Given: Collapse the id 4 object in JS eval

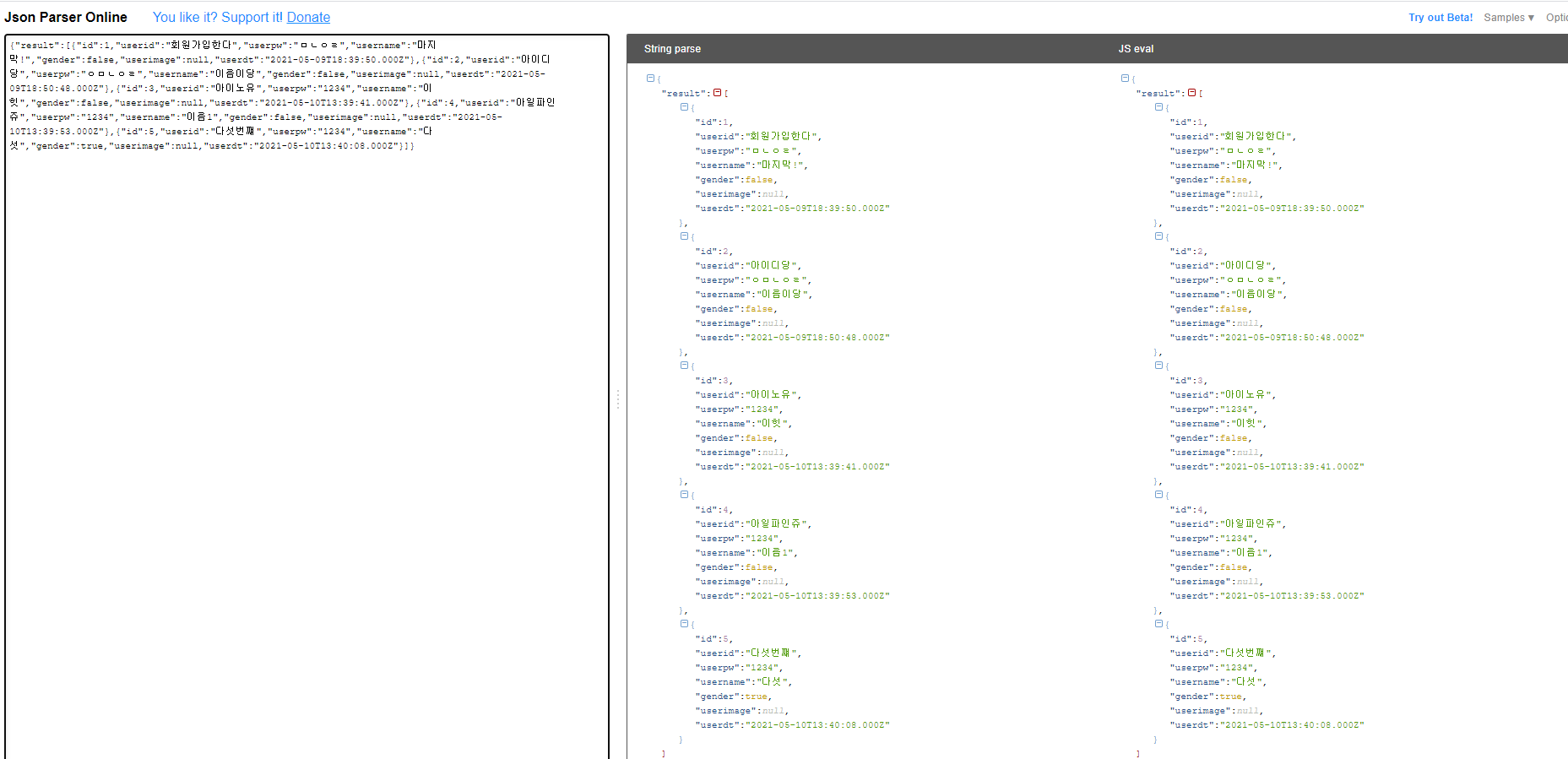Looking at the screenshot, I should [1158, 495].
